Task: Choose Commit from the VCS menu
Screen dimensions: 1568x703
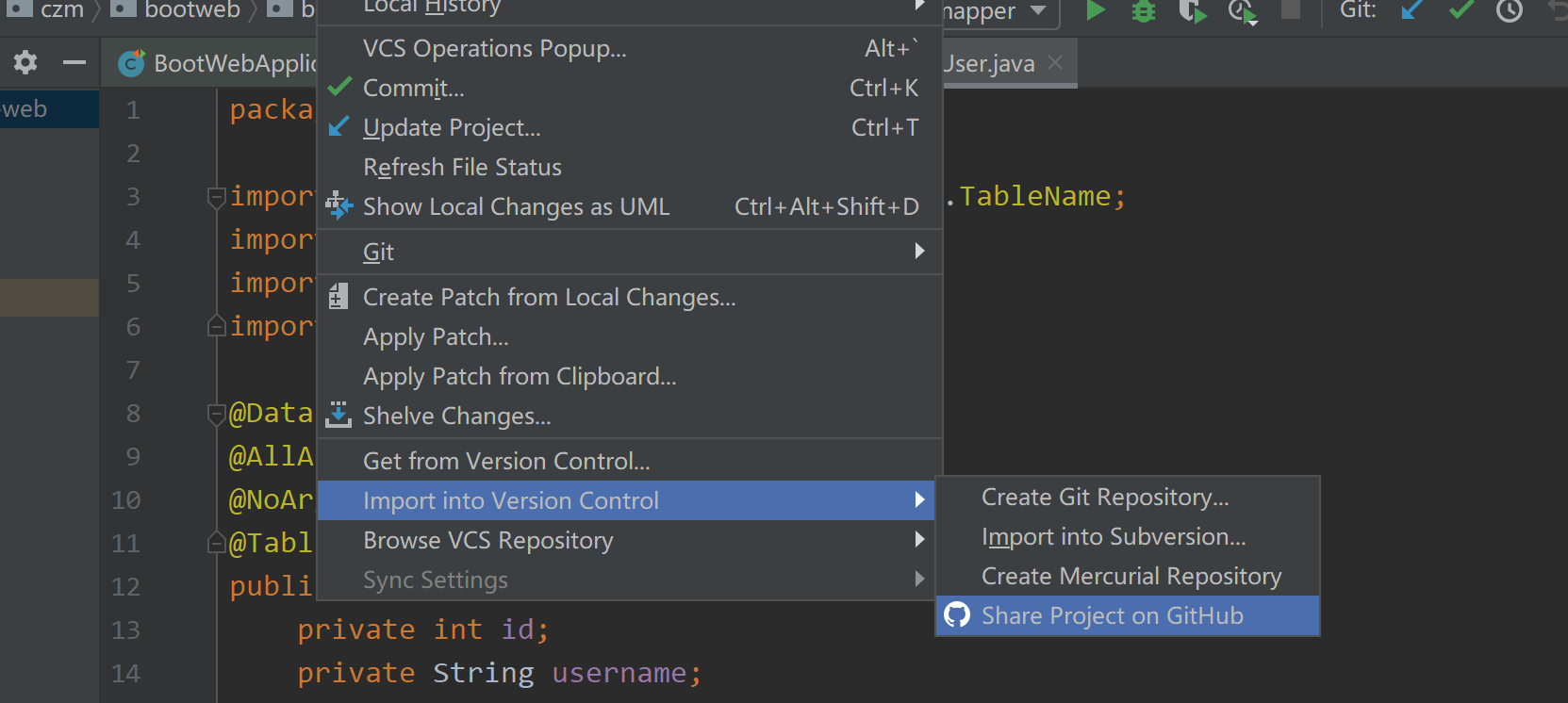Action: pos(630,88)
